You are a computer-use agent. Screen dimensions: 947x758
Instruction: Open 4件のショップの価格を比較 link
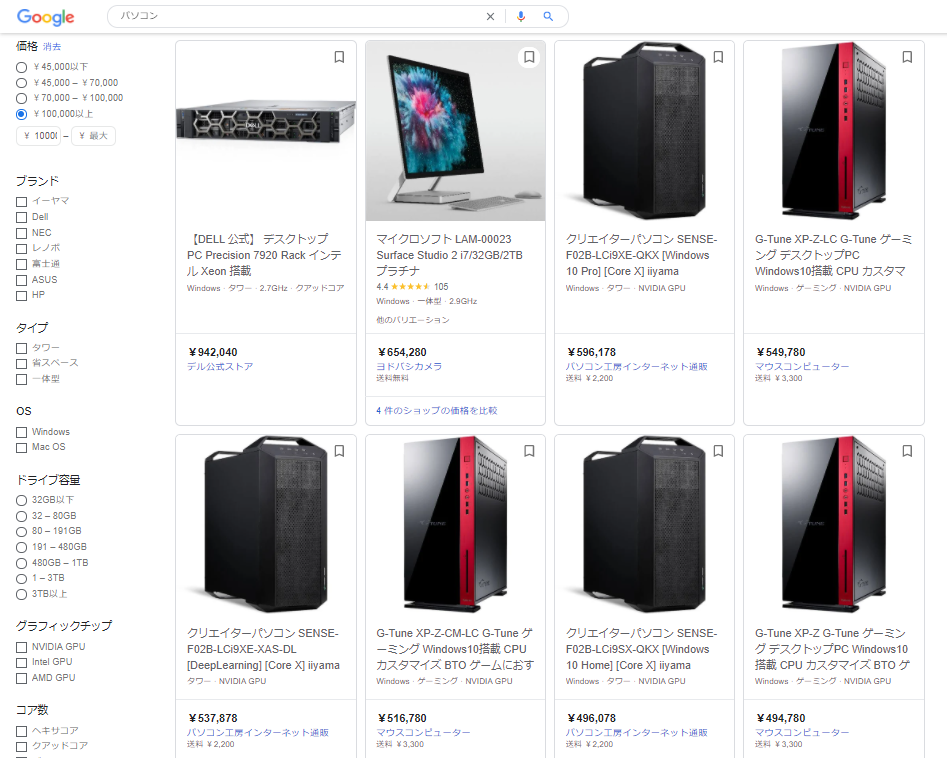point(437,411)
